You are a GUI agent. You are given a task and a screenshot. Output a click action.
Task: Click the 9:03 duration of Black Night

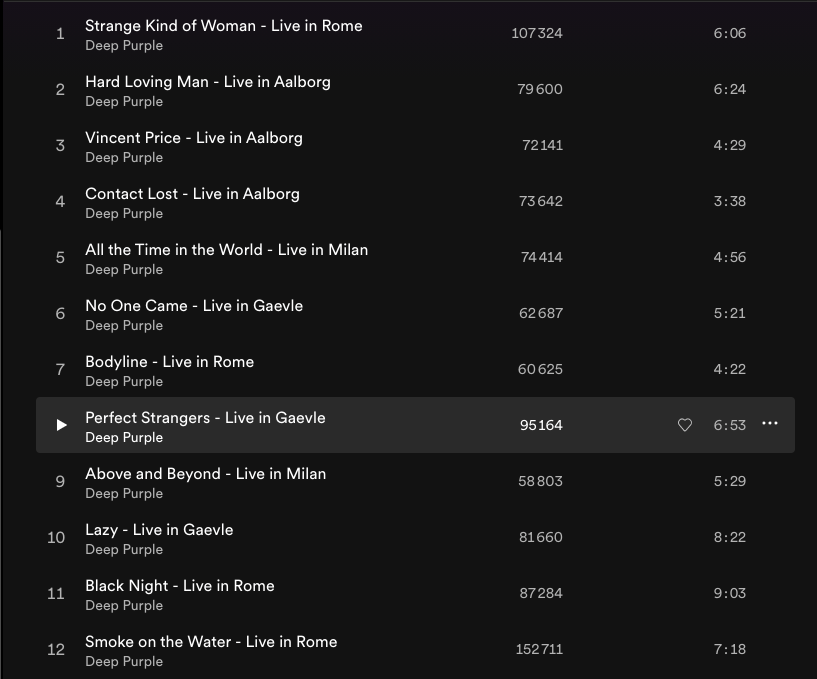729,593
